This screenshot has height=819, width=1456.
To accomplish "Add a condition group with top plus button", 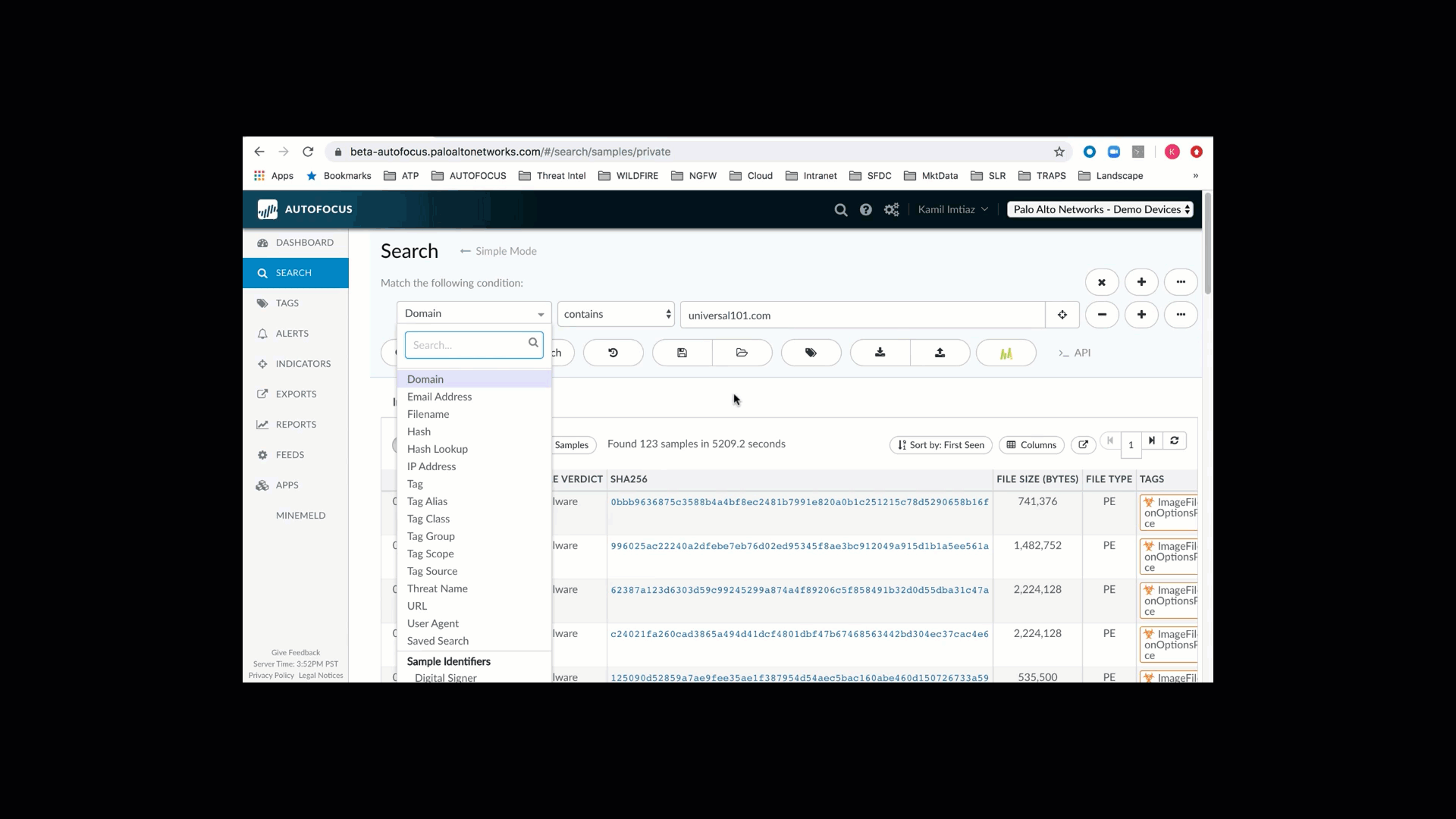I will tap(1141, 282).
